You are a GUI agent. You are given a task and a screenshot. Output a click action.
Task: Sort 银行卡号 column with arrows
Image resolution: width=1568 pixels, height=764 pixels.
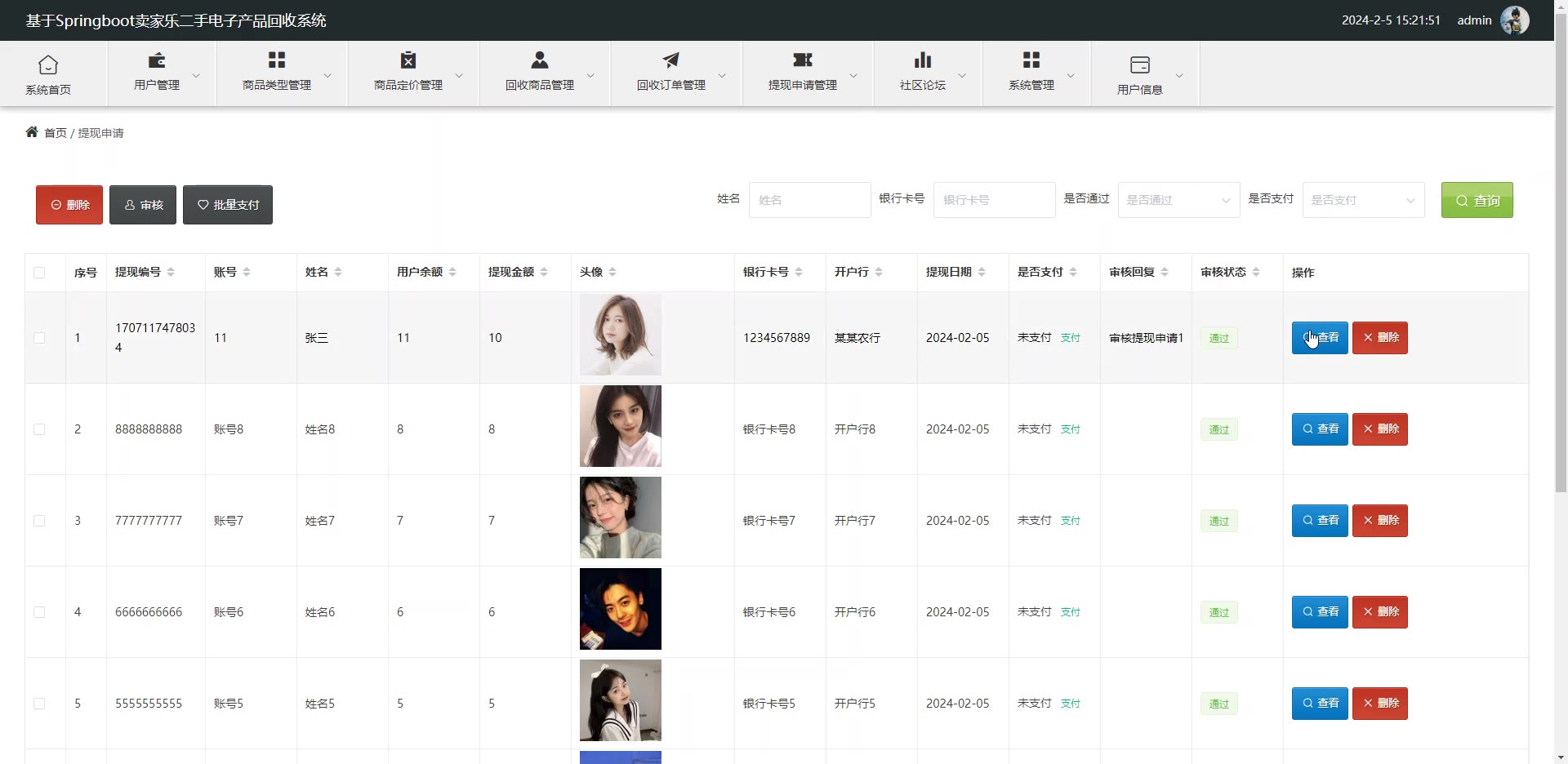pos(799,272)
